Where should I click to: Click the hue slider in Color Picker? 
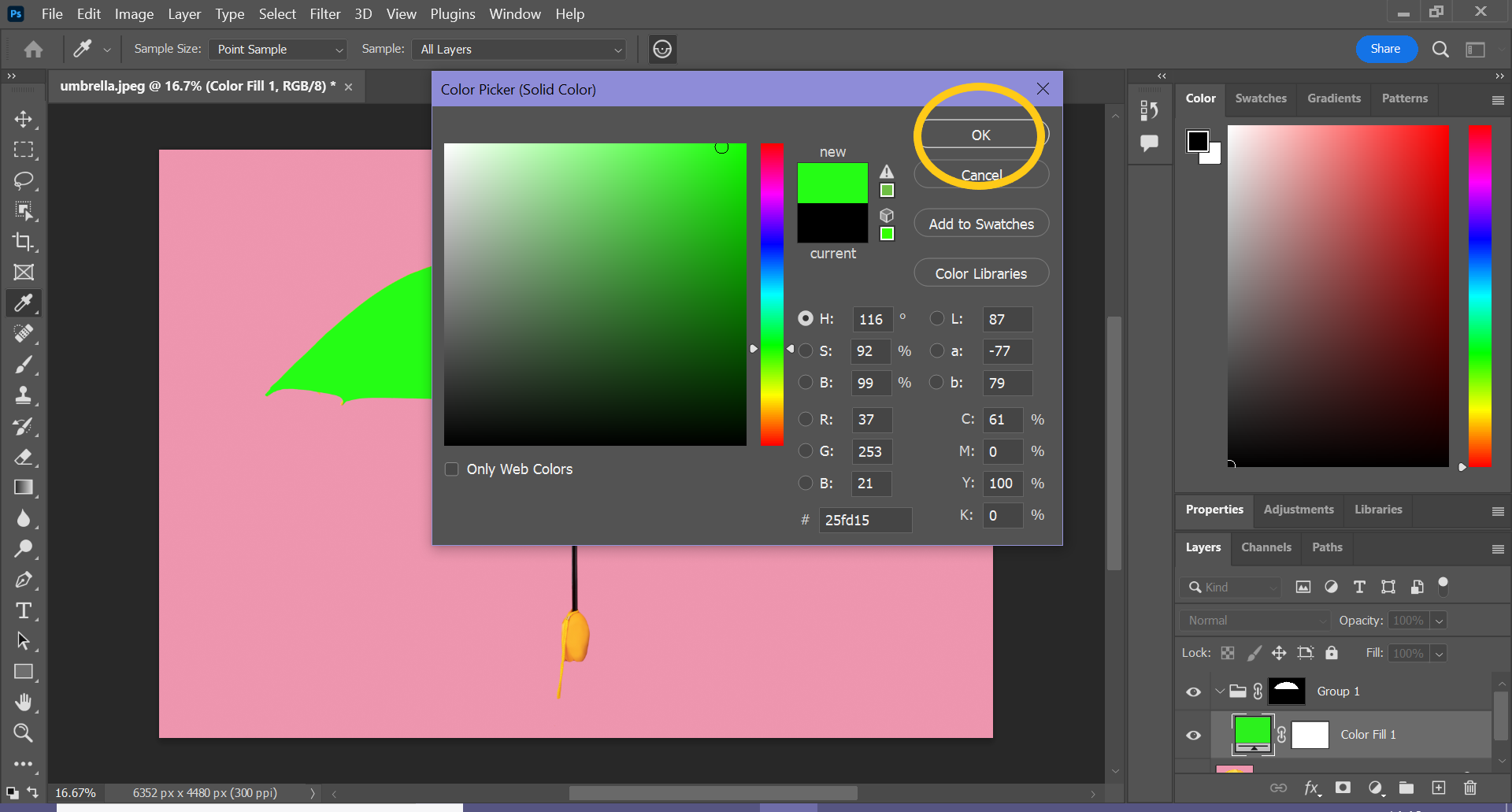point(772,294)
